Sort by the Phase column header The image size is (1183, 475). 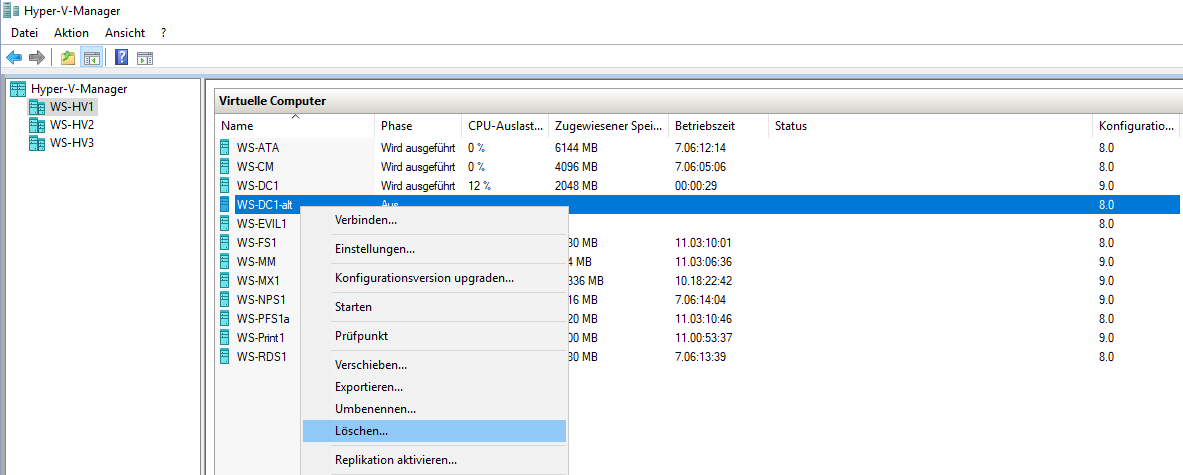[x=418, y=126]
